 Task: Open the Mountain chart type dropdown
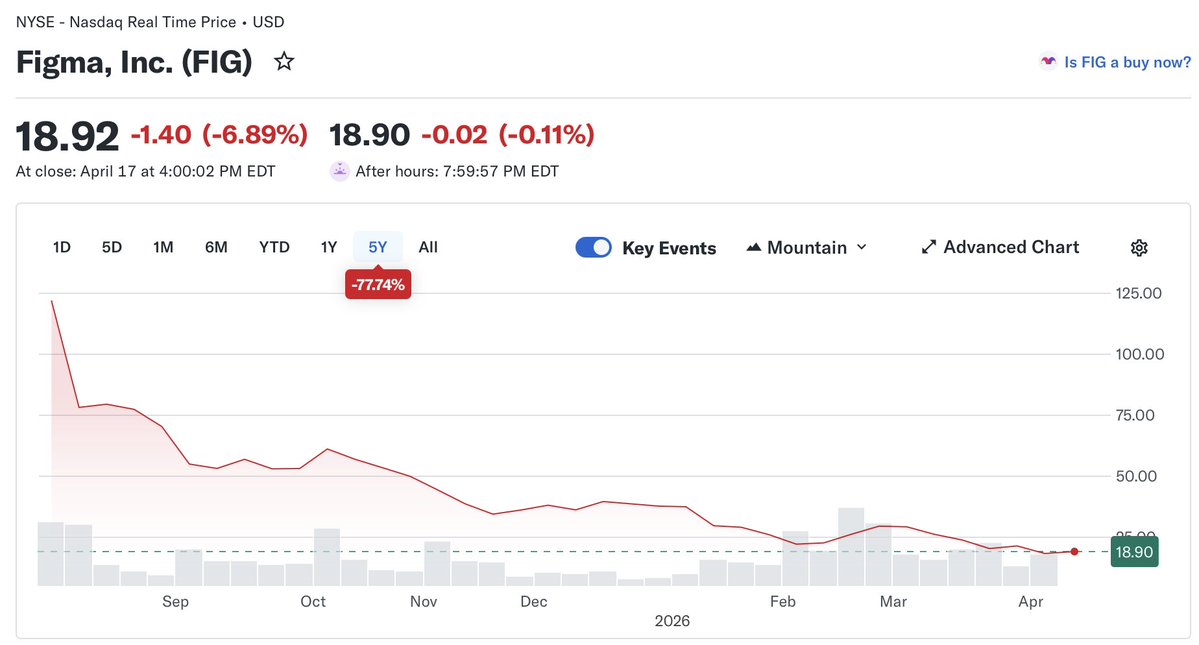(x=807, y=248)
